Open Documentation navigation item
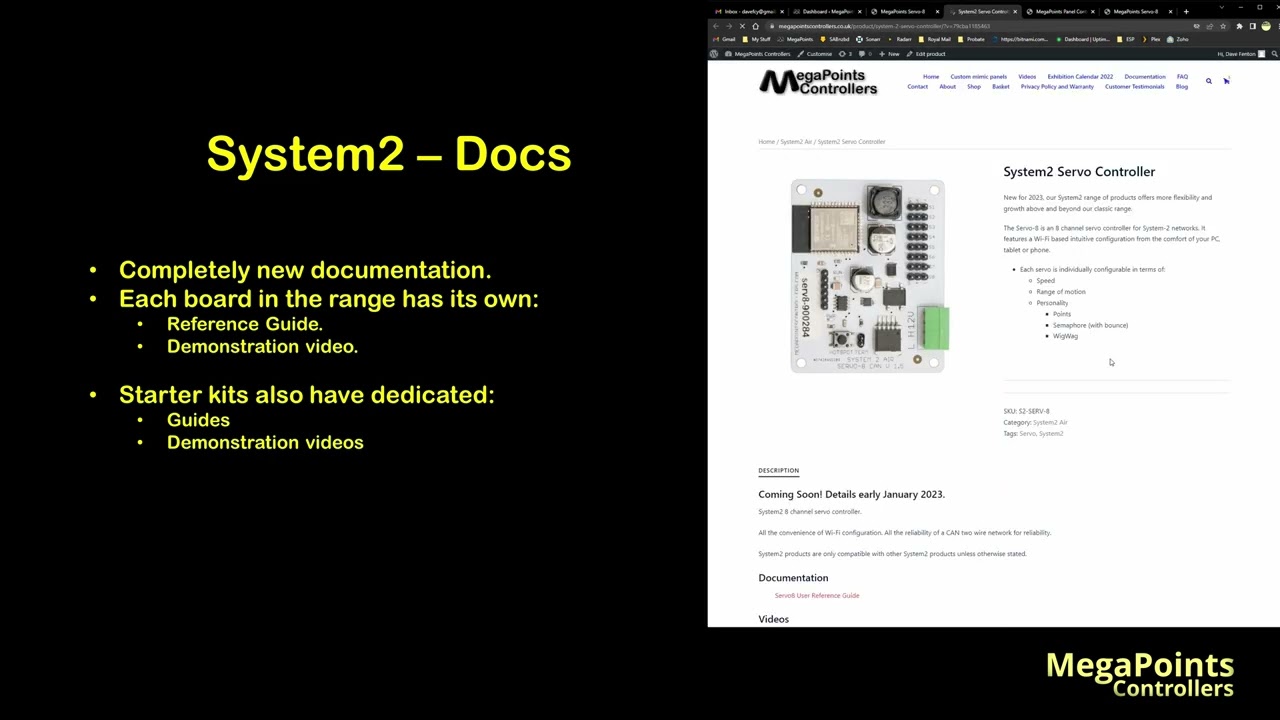 pos(1144,76)
